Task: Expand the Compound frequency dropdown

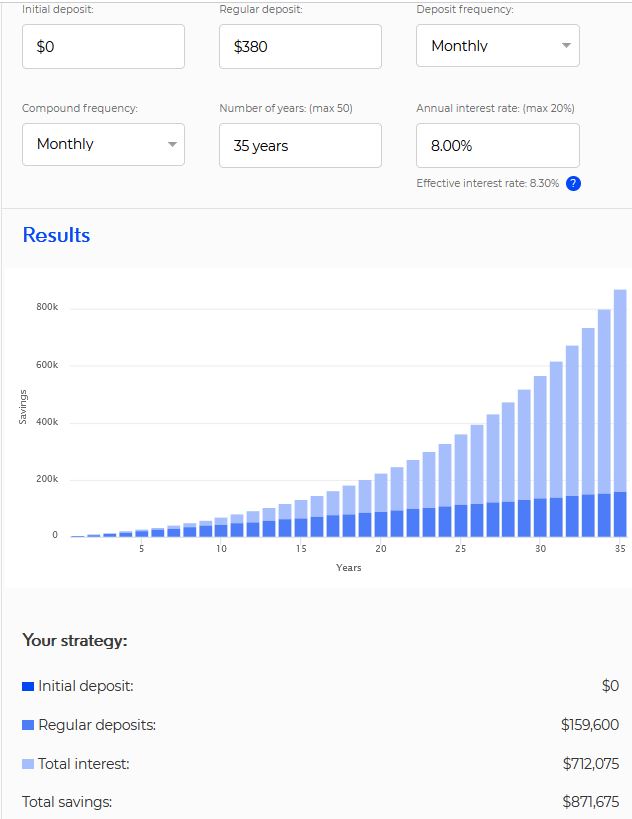Action: 103,144
